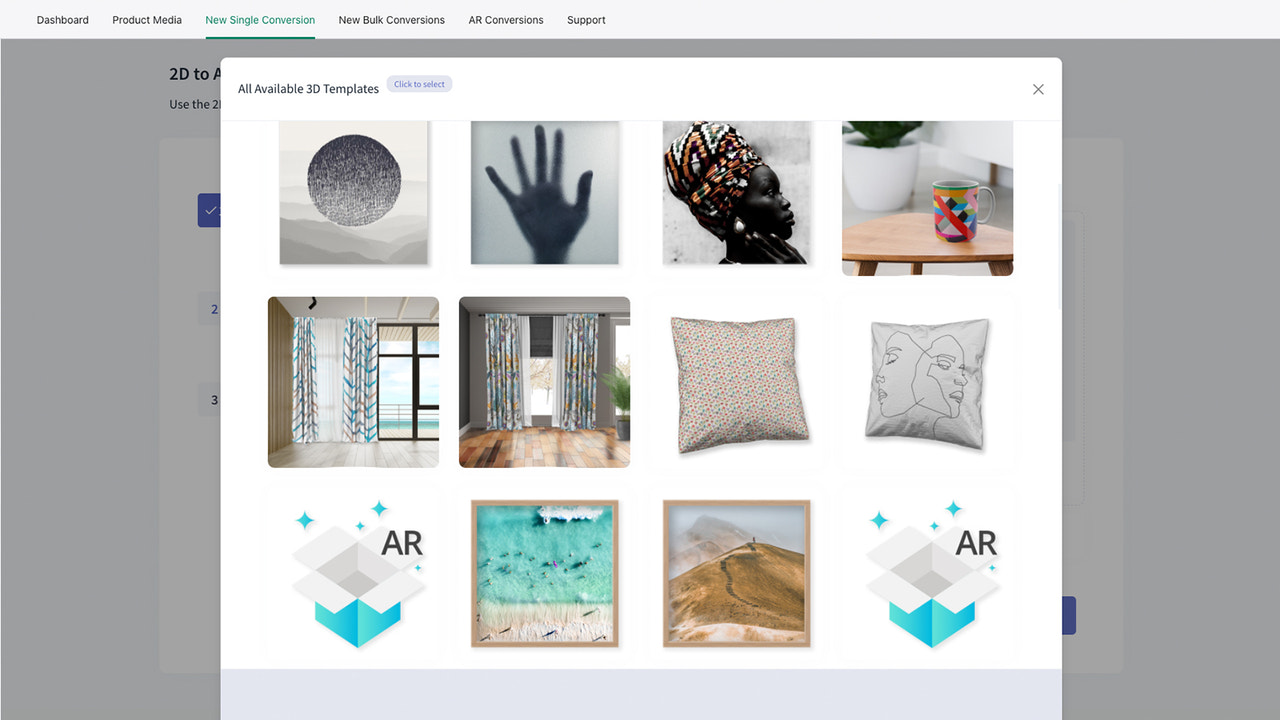Select the bottom-right AR box template
Viewport: 1280px width, 720px height.
click(x=927, y=573)
